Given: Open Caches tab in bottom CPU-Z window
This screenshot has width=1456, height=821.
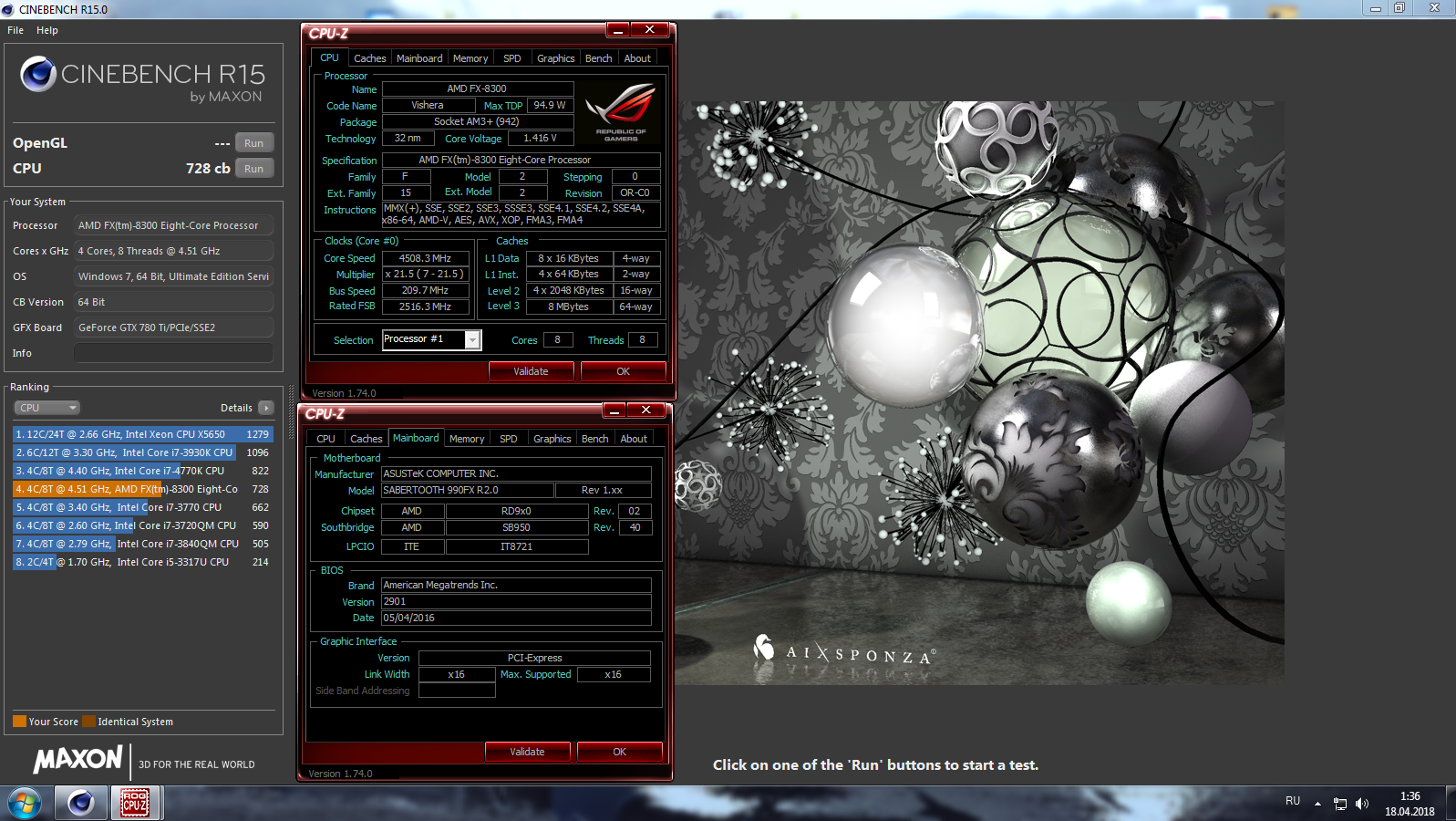Looking at the screenshot, I should [367, 439].
